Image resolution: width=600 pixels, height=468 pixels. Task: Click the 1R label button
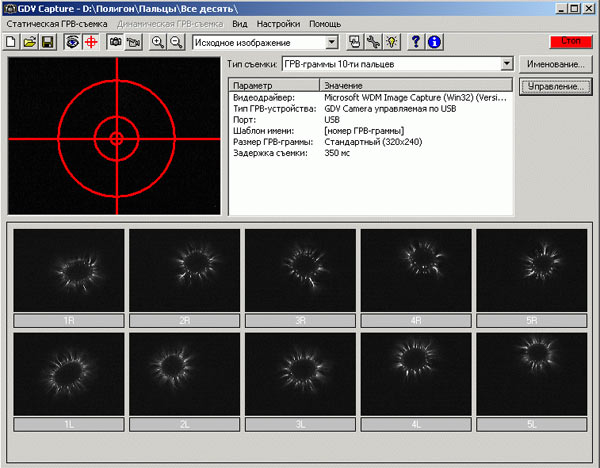click(69, 321)
